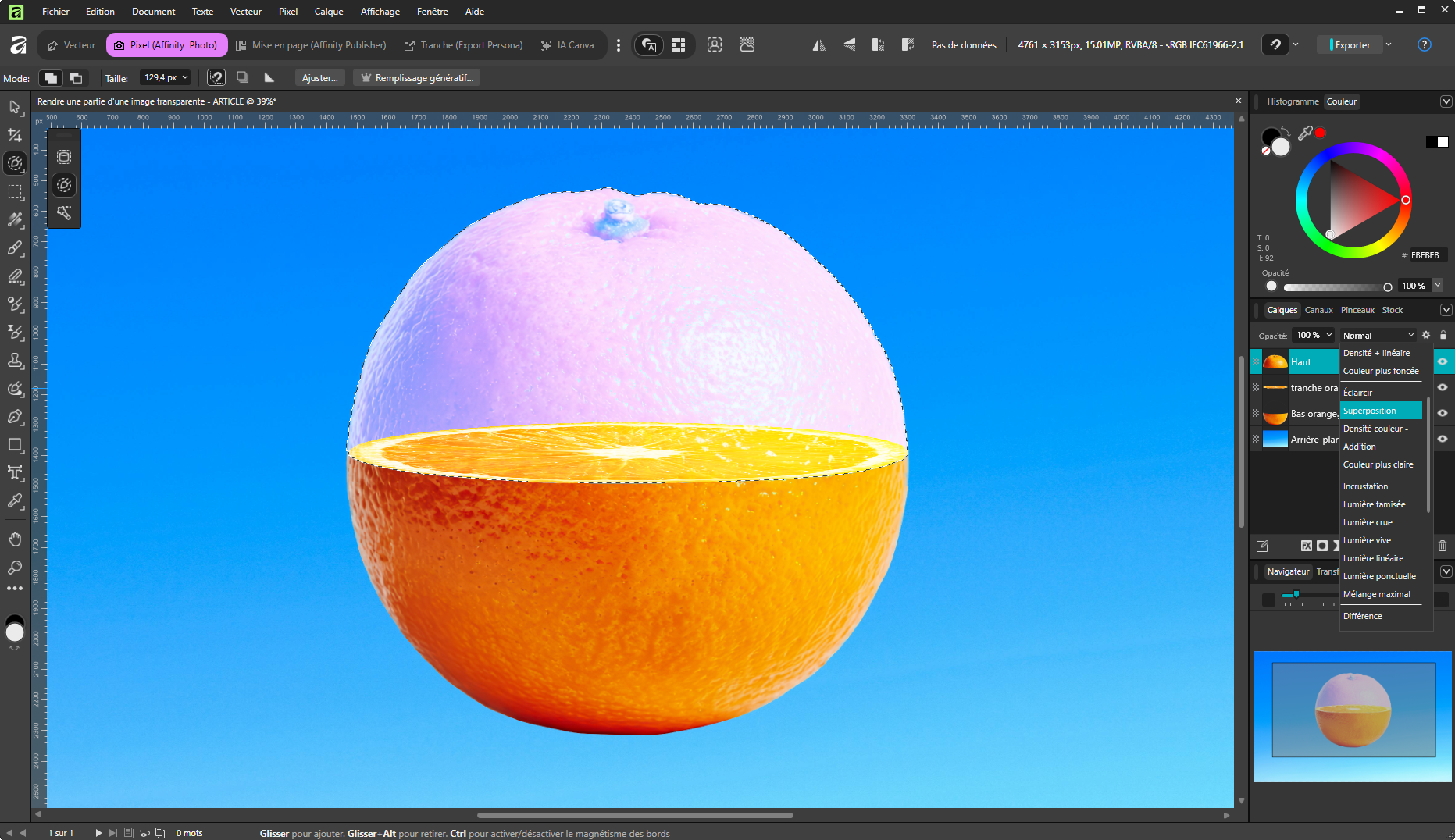Click the Ajuster... button
Image resolution: width=1455 pixels, height=840 pixels.
click(319, 78)
